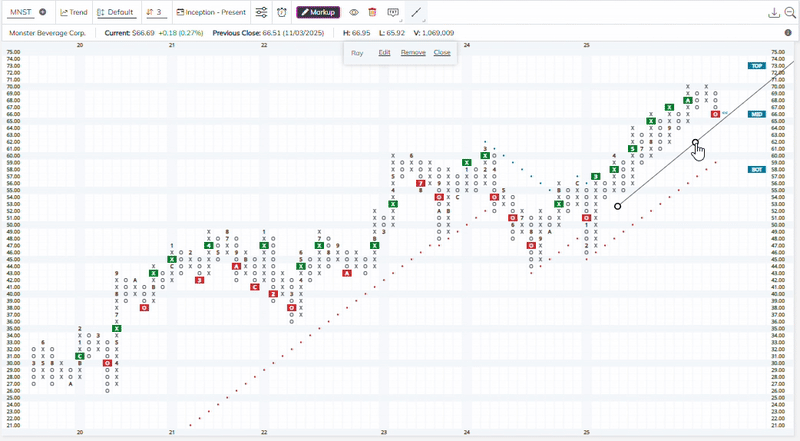This screenshot has width=800, height=441.
Task: Click the V: 1,069,009 volume text
Action: 434,33
